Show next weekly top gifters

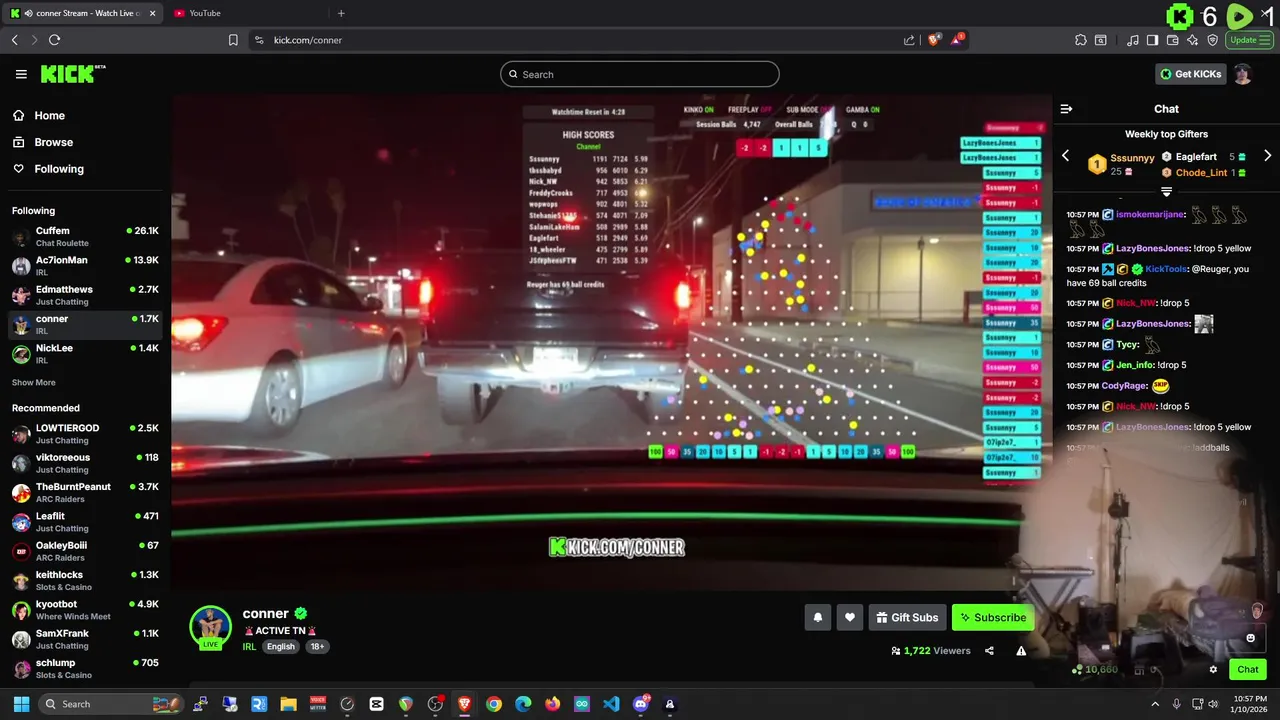(1267, 156)
